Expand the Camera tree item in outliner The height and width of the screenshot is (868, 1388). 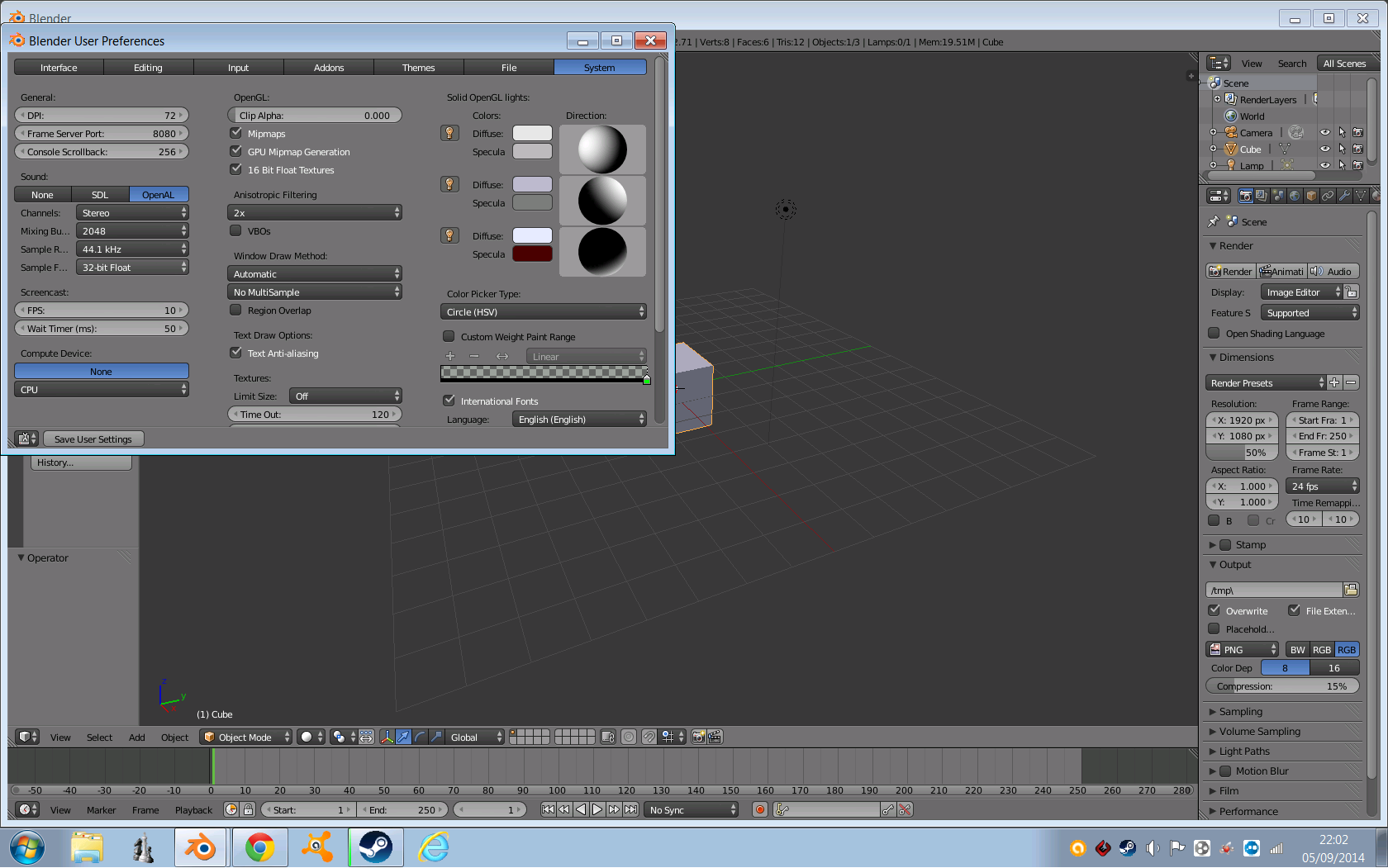click(x=1213, y=132)
